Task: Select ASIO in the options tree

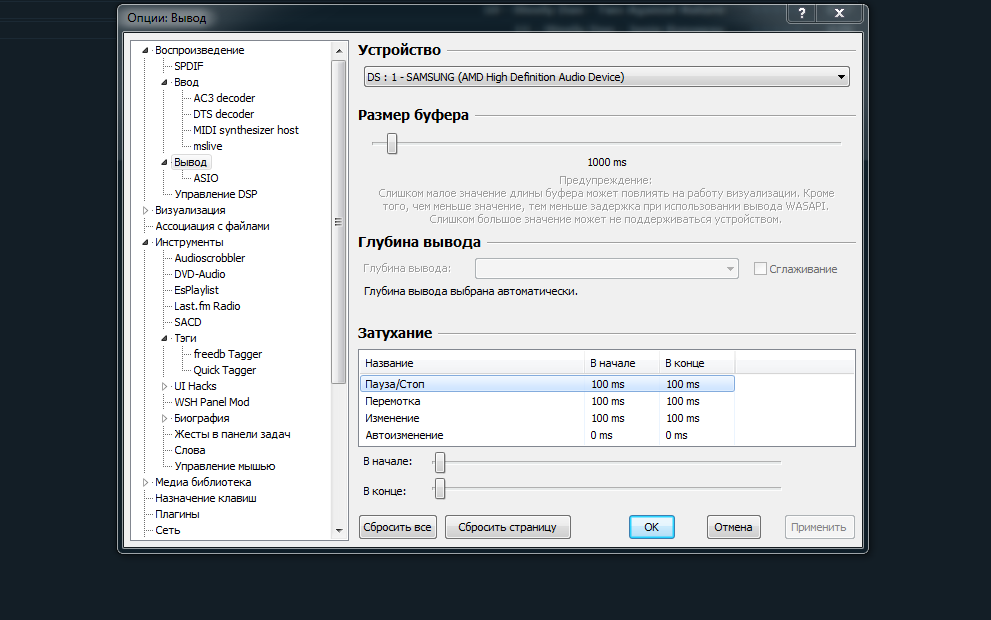Action: tap(205, 178)
